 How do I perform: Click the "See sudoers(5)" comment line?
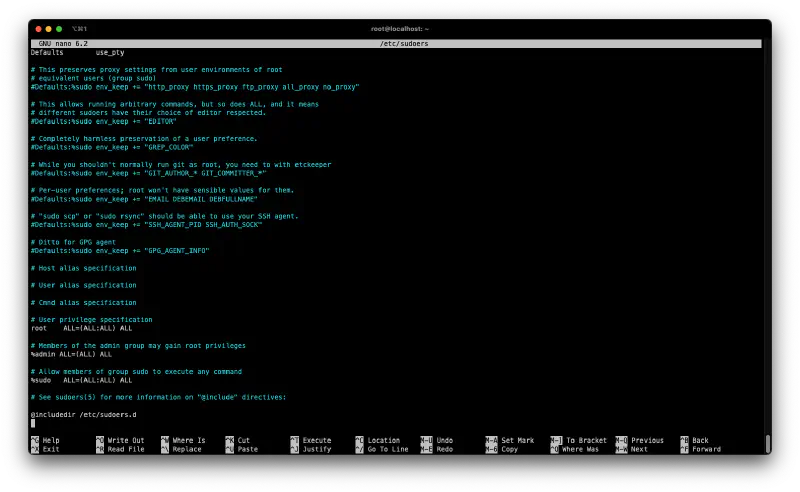point(158,398)
